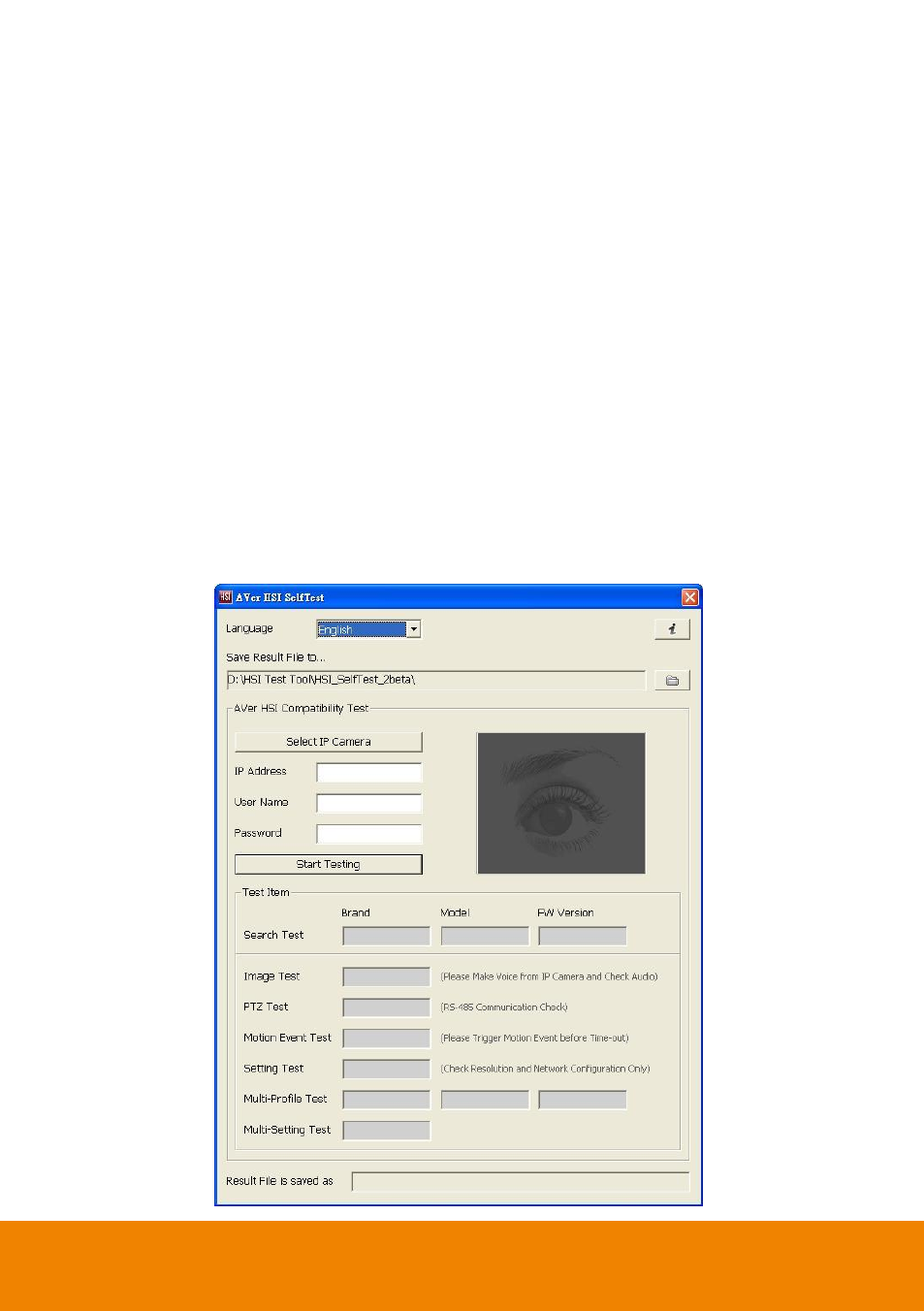This screenshot has height=1311, width=924.
Task: Click the 'Image Test' label
Action: point(271,976)
